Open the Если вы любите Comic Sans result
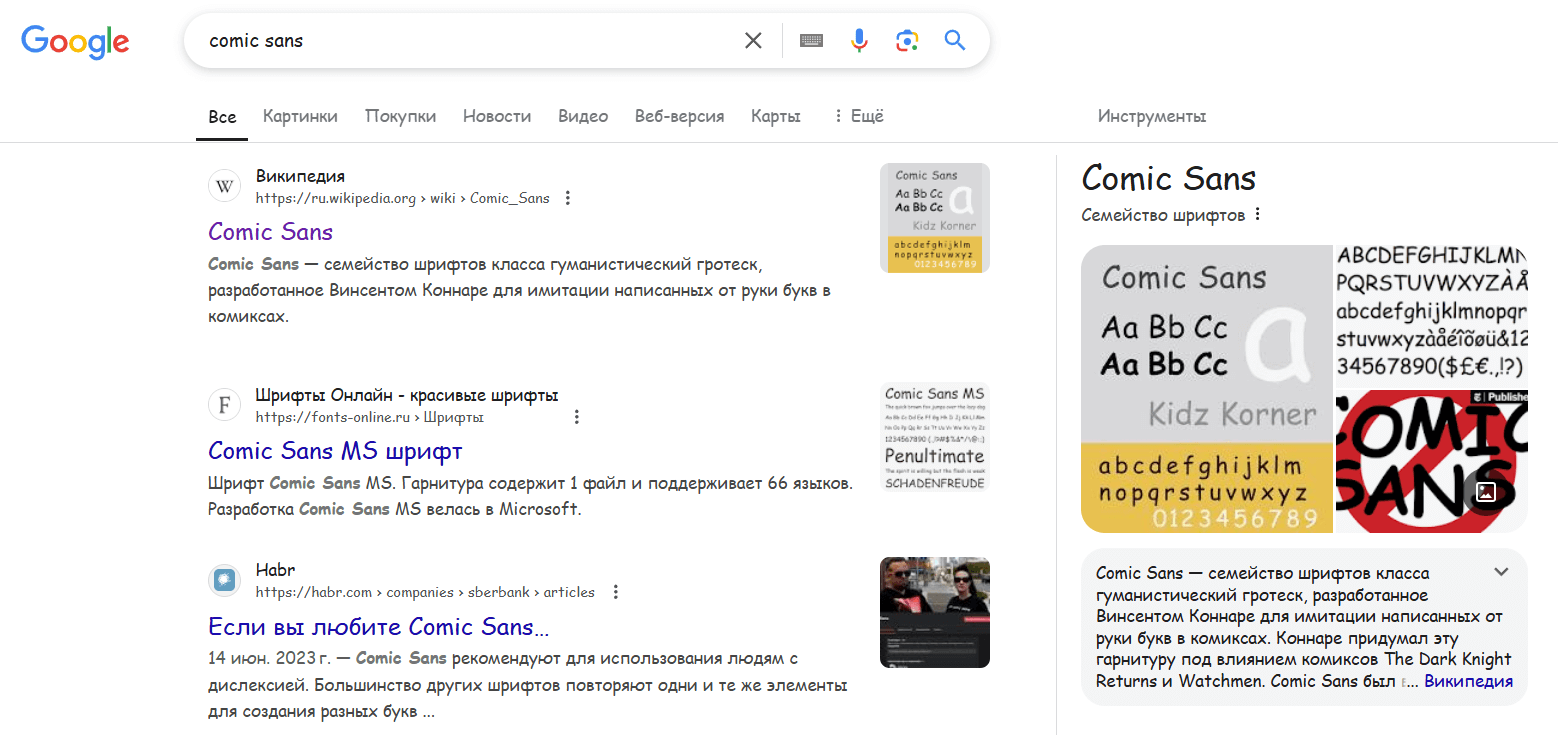 [x=379, y=627]
